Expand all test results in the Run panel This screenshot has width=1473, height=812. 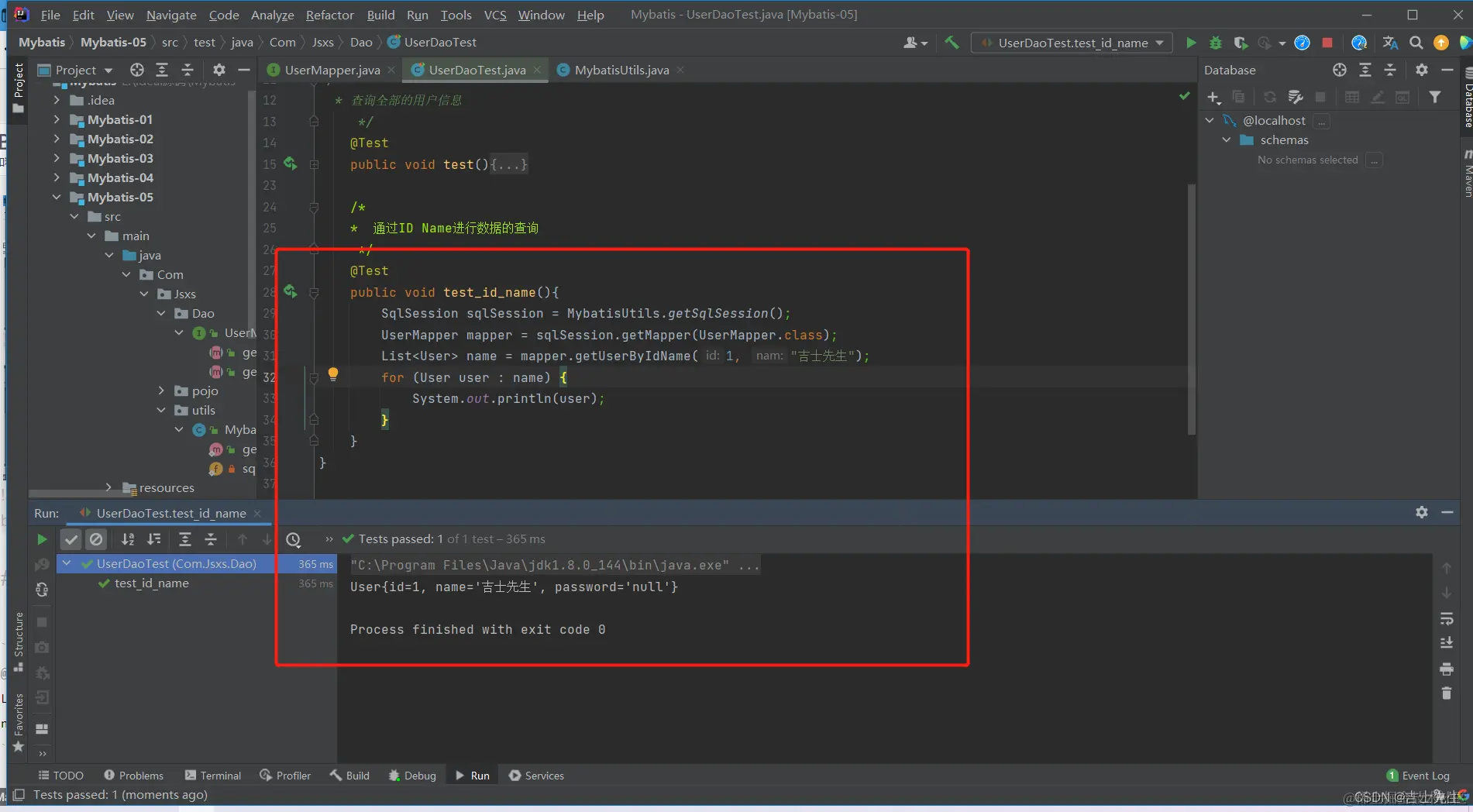click(185, 539)
